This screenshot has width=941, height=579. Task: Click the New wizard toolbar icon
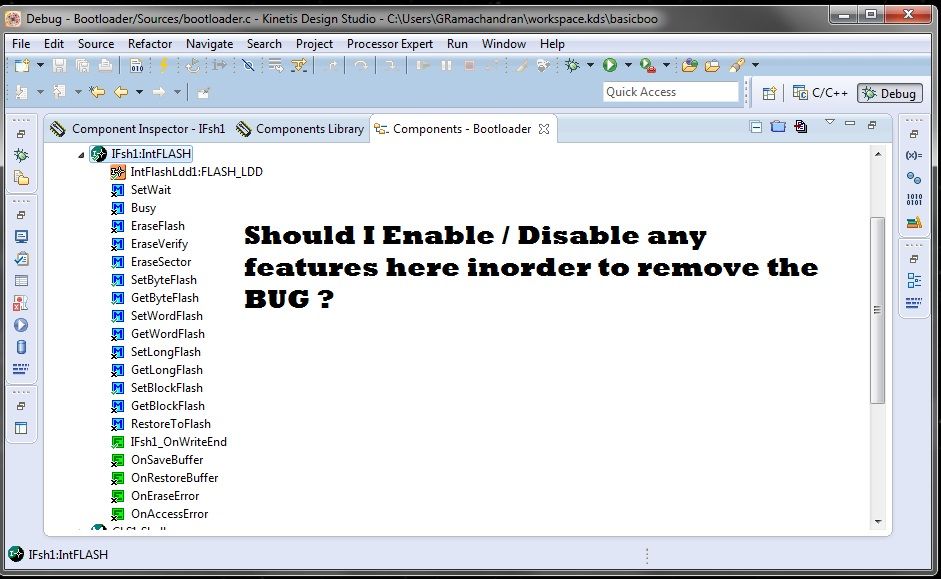[x=22, y=65]
